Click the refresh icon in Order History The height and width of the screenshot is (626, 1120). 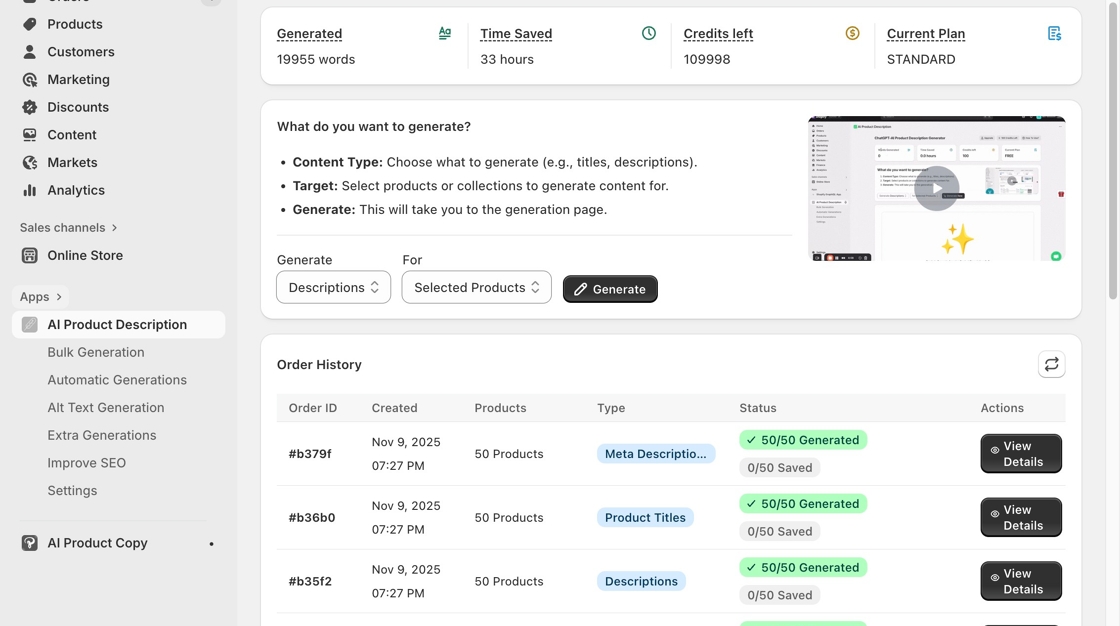(1051, 365)
